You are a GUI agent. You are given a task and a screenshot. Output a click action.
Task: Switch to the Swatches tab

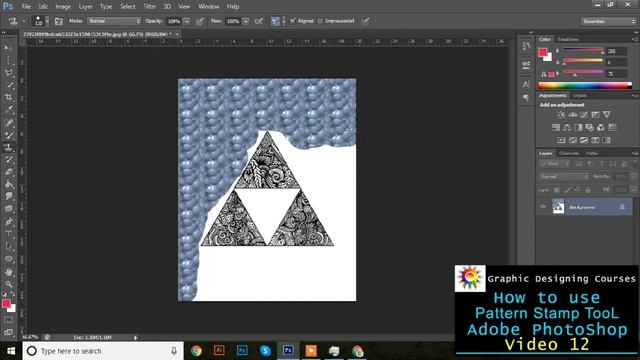click(x=568, y=40)
